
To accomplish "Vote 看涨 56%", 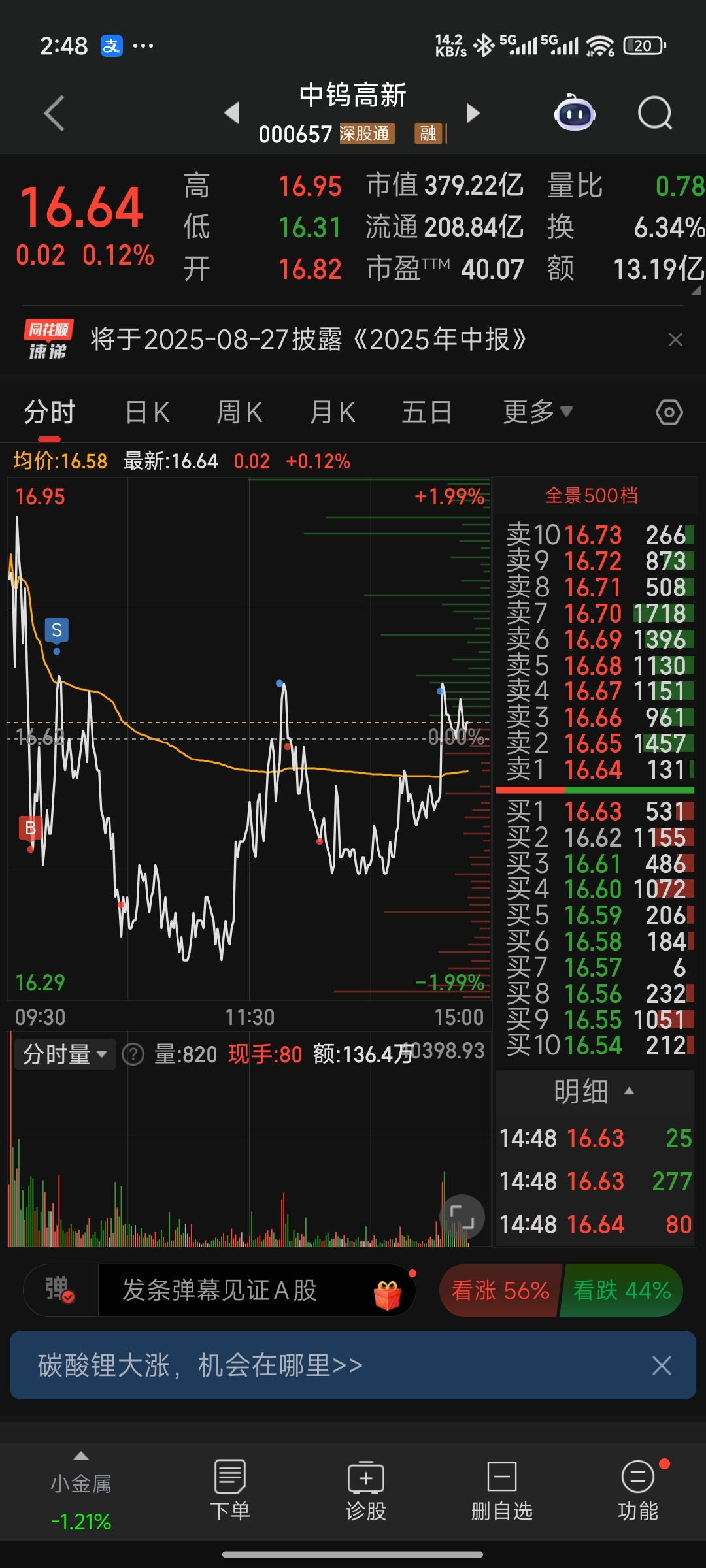I will click(501, 1290).
